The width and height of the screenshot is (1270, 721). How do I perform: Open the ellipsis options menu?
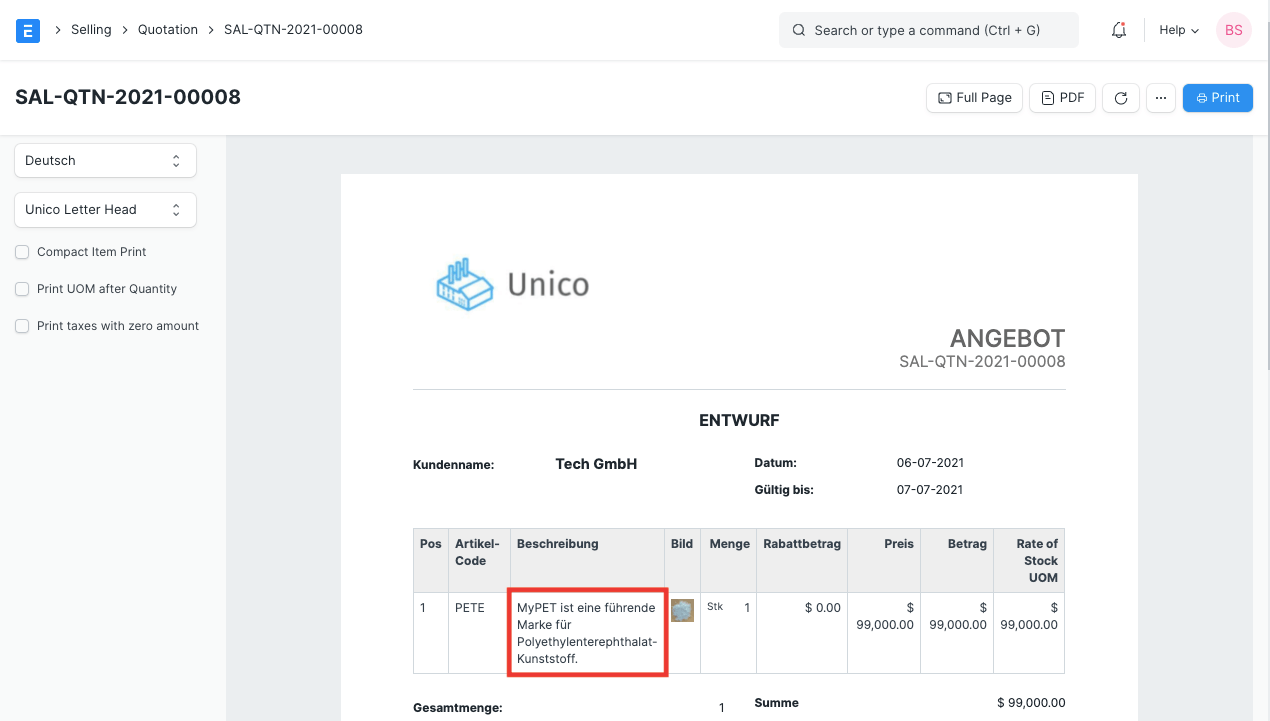pyautogui.click(x=1161, y=97)
